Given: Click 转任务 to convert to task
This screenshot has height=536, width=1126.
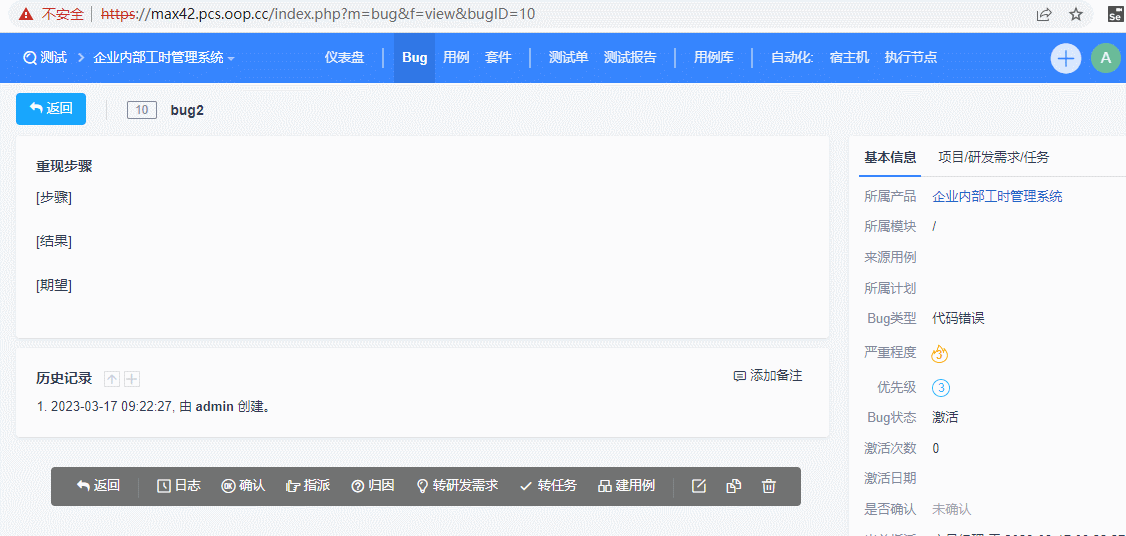Looking at the screenshot, I should [x=548, y=486].
